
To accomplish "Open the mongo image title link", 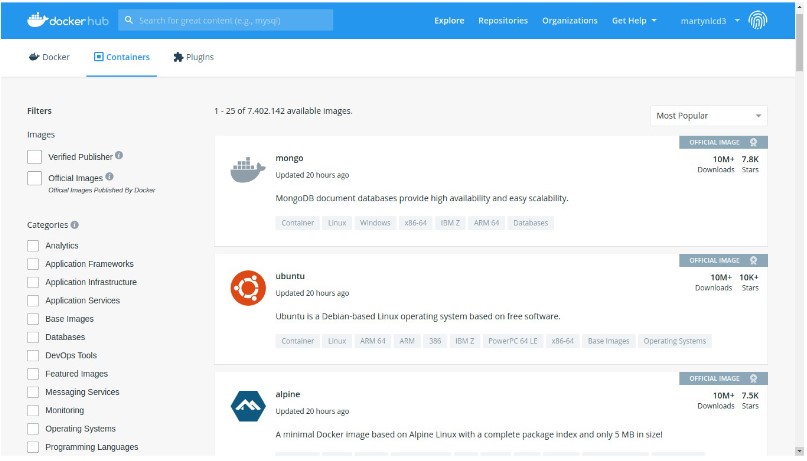I will (x=289, y=158).
